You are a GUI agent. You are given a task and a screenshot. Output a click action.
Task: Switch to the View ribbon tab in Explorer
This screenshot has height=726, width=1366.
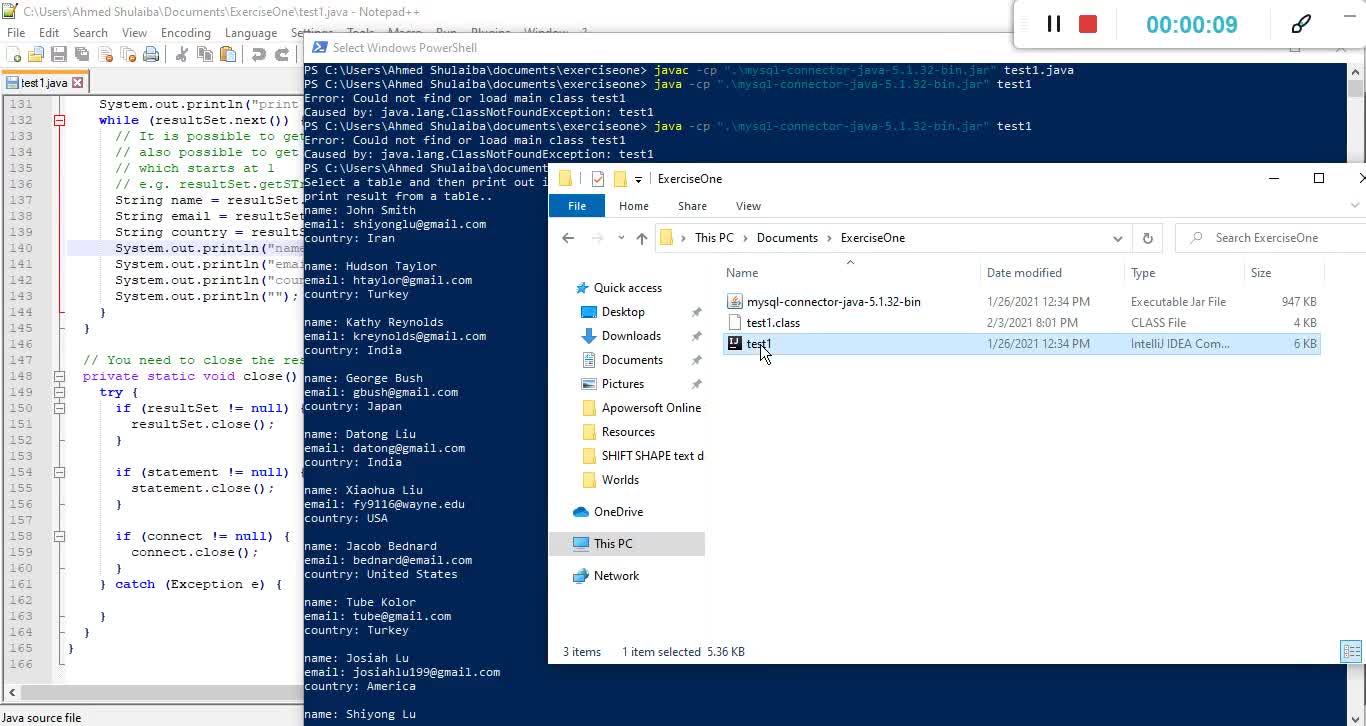coord(748,206)
